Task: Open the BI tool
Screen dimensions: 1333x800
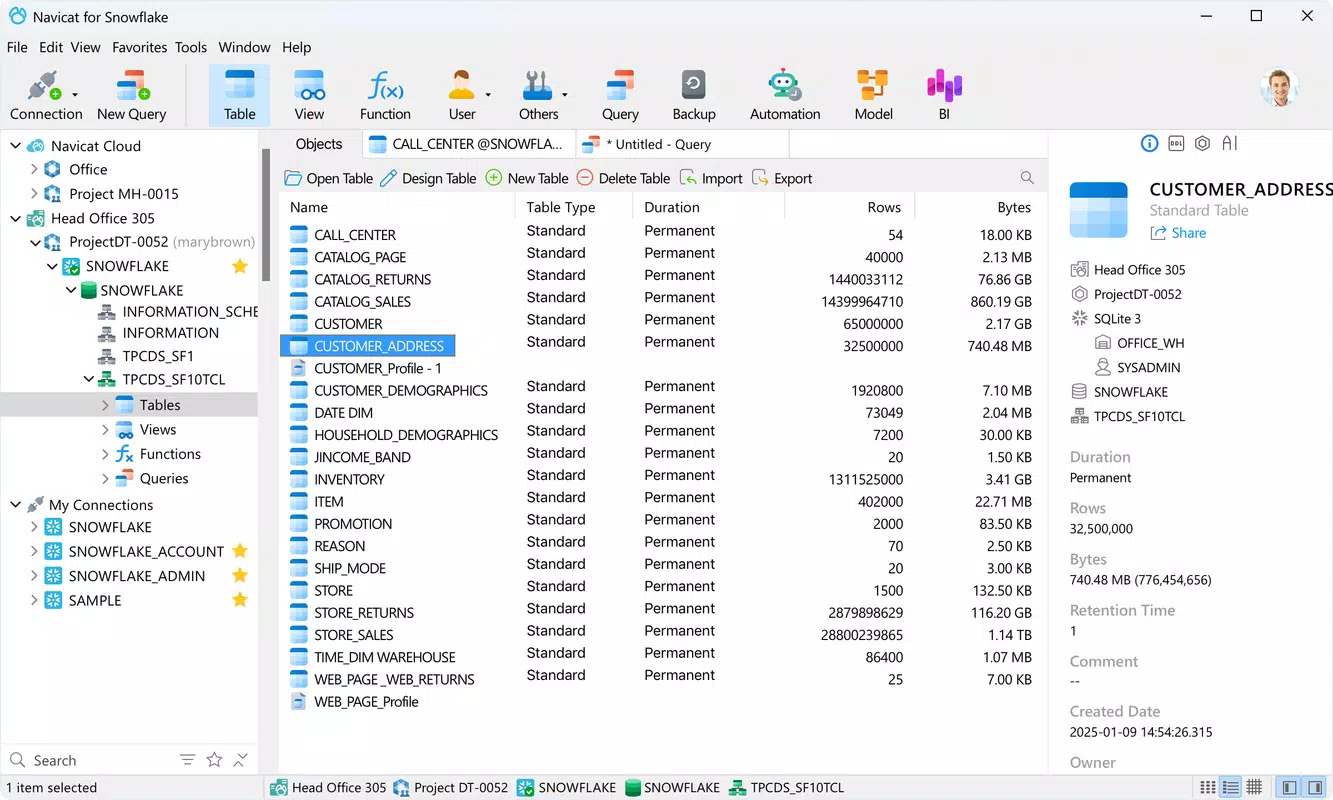Action: coord(944,95)
